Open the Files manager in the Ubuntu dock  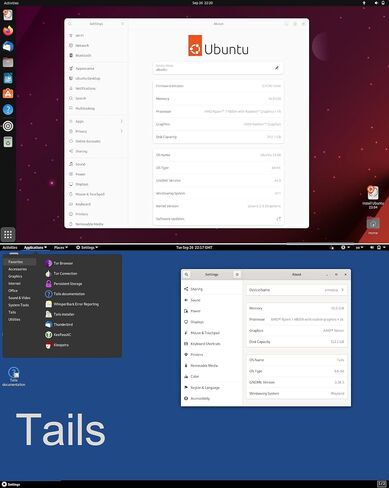pyautogui.click(x=8, y=62)
